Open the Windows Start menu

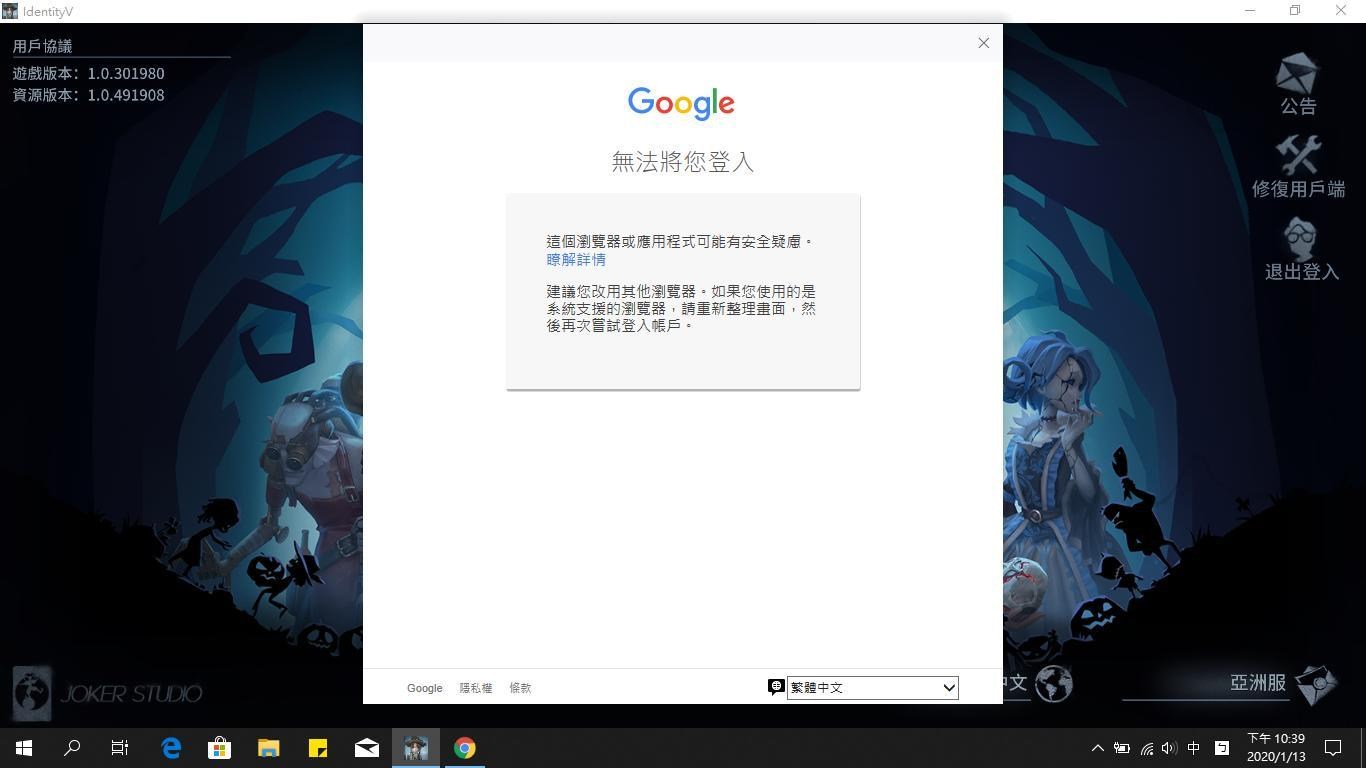click(x=24, y=748)
